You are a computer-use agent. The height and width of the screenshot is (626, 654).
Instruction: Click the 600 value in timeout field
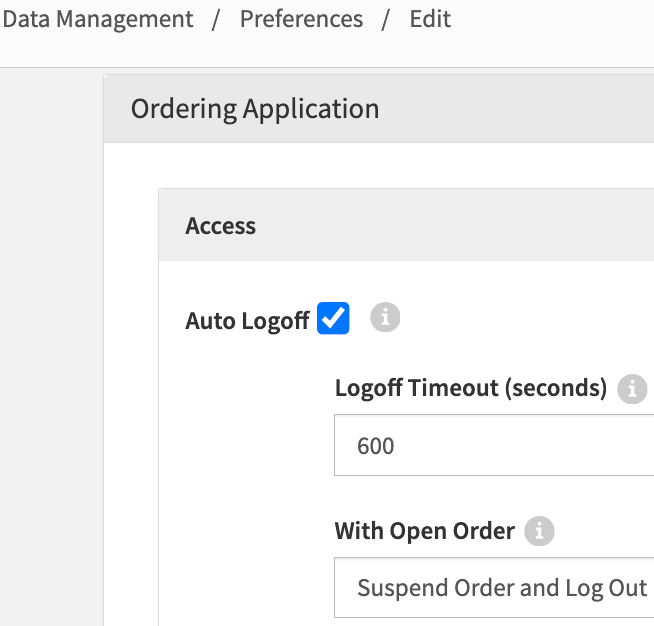[376, 446]
